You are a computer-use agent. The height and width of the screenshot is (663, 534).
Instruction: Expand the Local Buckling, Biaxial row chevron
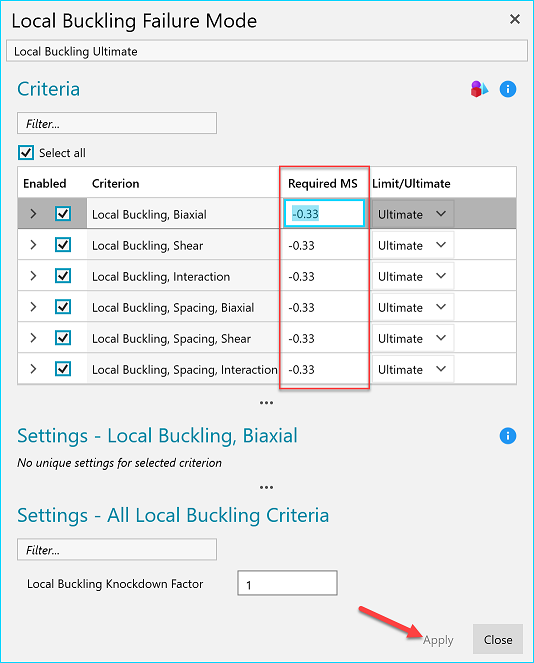pyautogui.click(x=33, y=214)
